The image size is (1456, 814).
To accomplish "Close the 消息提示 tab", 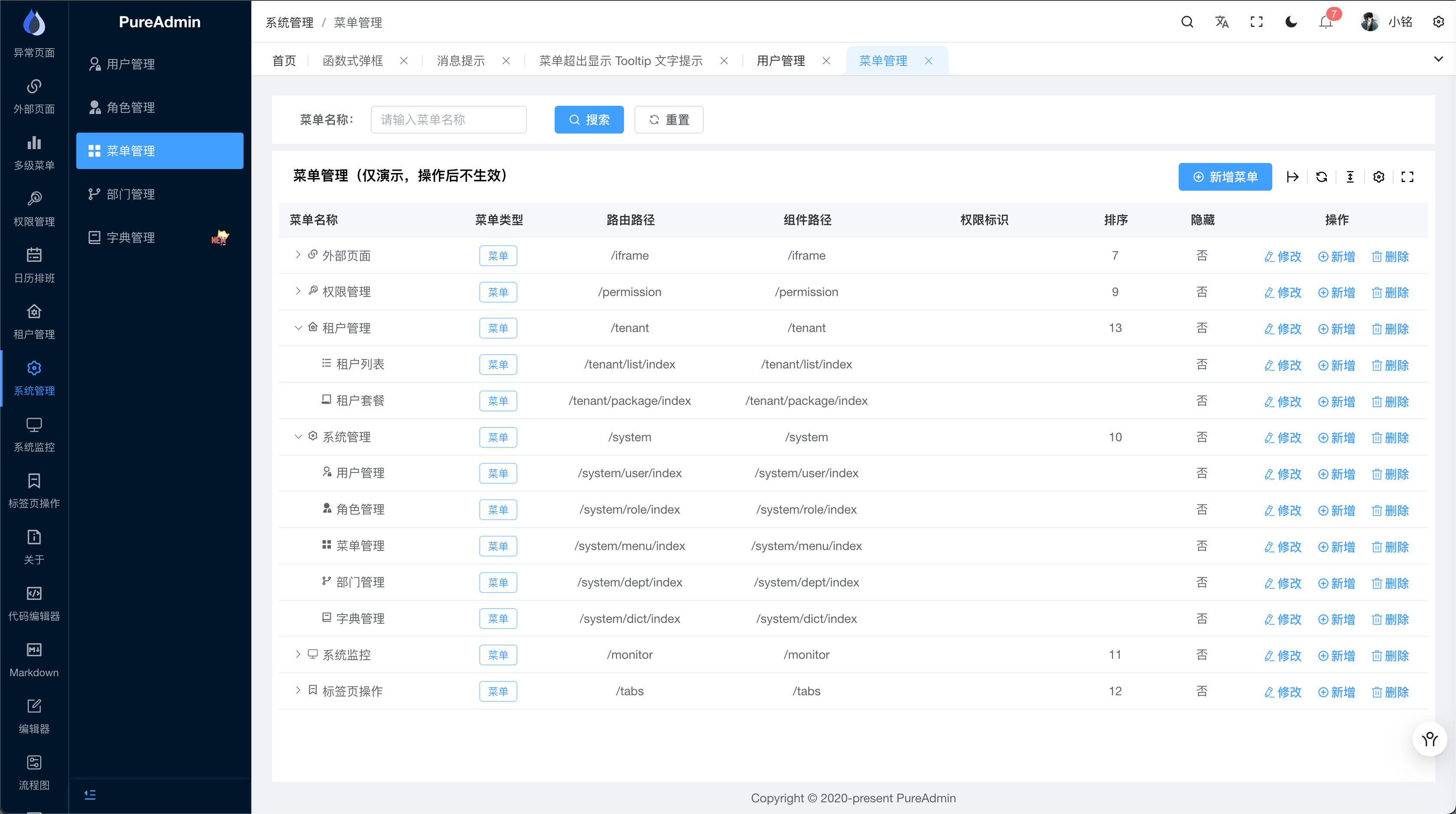I will (506, 61).
